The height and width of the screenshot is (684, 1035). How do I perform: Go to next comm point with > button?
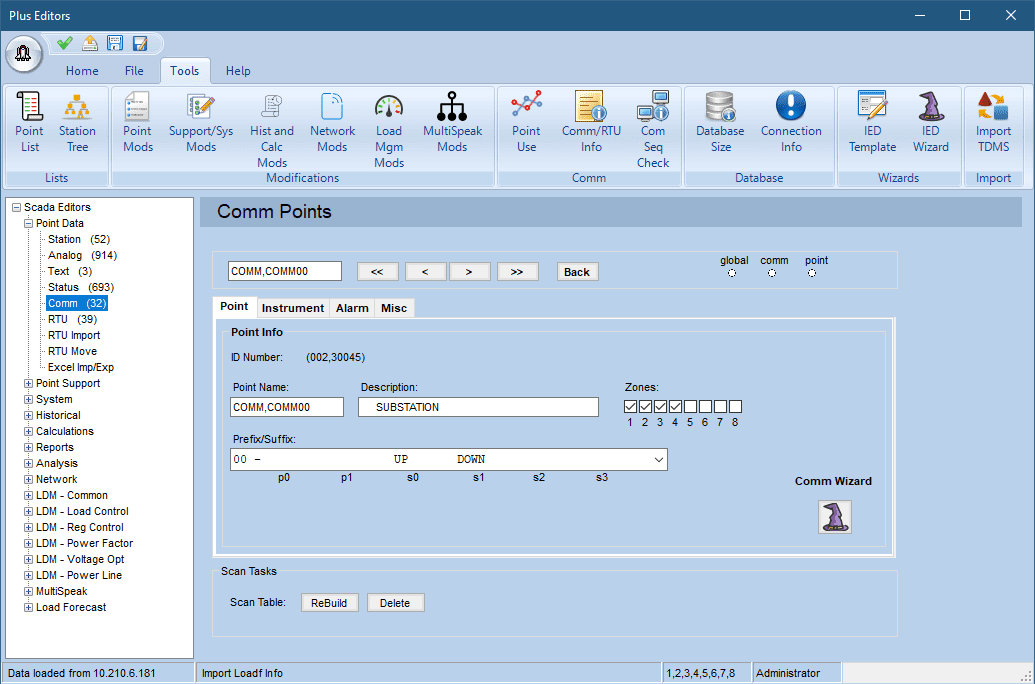pyautogui.click(x=469, y=271)
